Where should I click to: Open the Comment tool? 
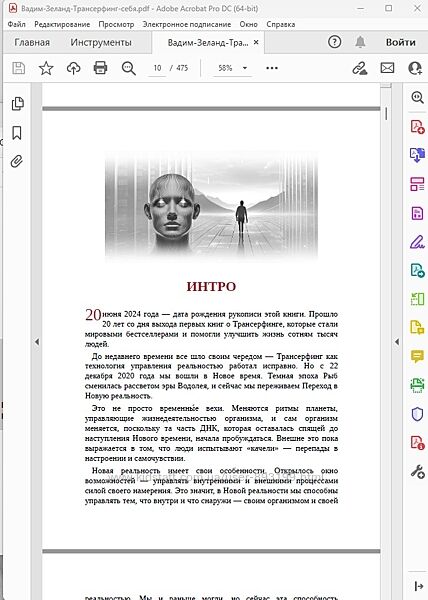417,356
